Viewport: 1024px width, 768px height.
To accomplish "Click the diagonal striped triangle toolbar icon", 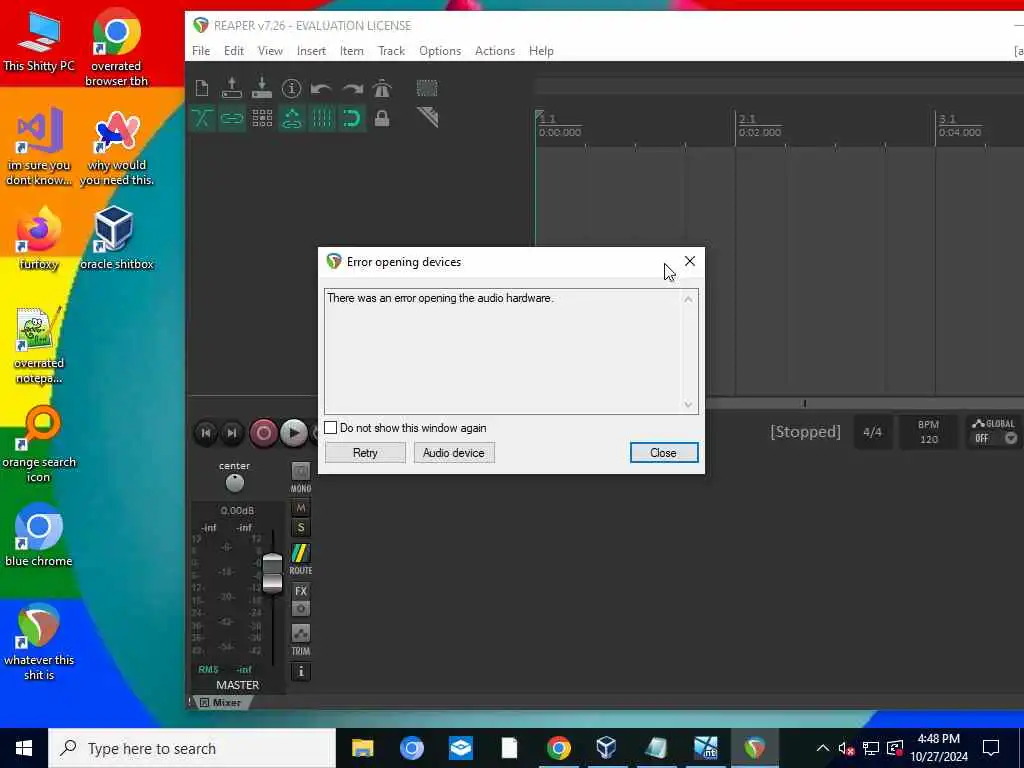I will tap(427, 118).
